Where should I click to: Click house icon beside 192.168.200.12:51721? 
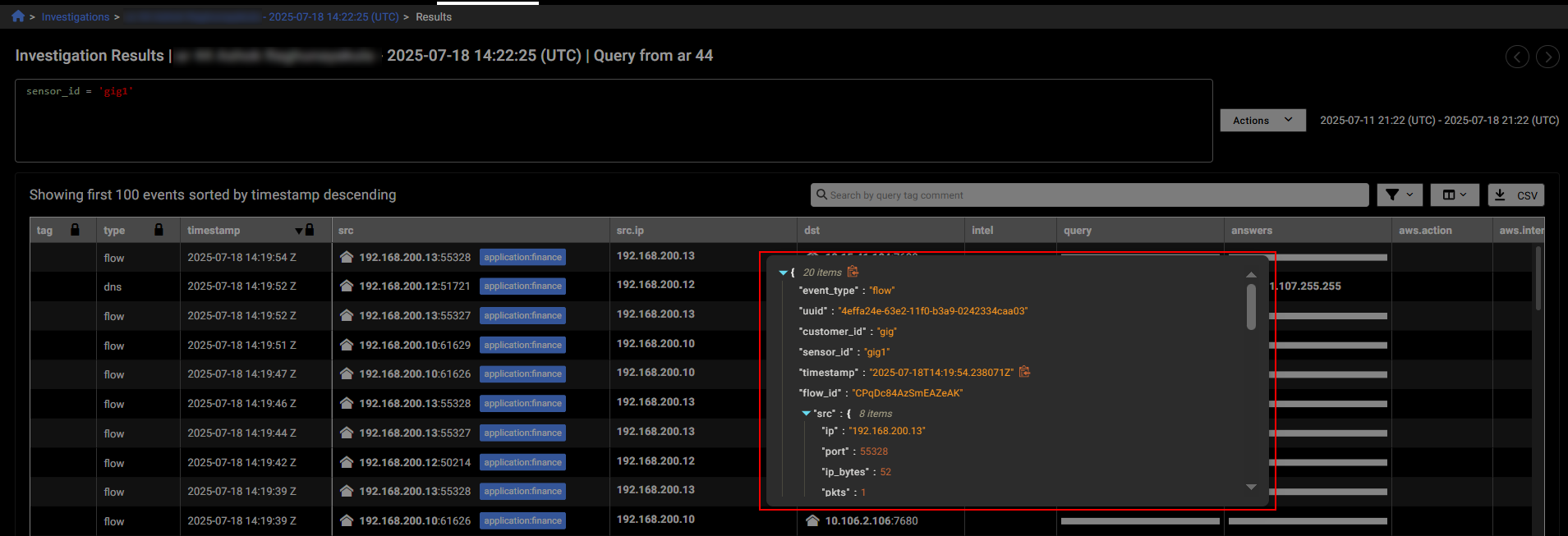(x=347, y=286)
